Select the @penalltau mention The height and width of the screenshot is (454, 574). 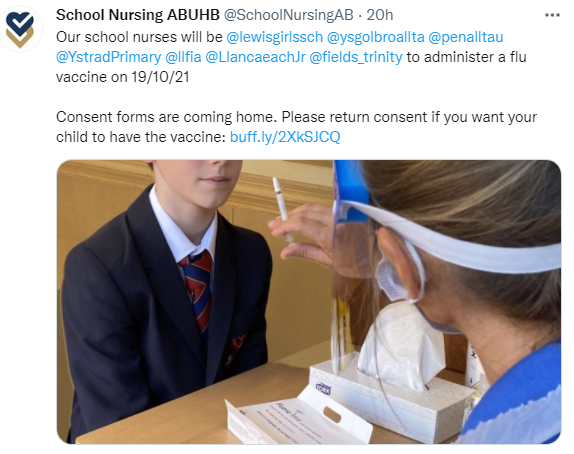(x=466, y=37)
